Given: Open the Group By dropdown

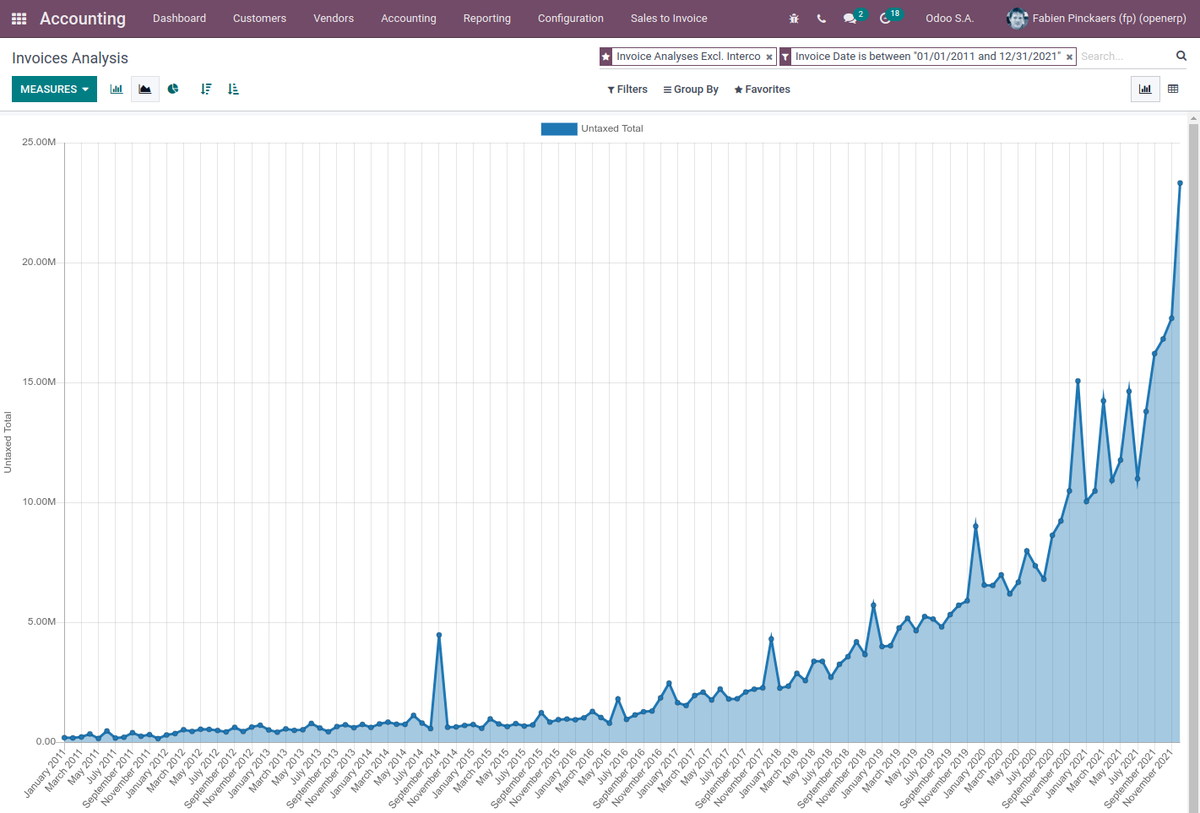Looking at the screenshot, I should coord(691,90).
